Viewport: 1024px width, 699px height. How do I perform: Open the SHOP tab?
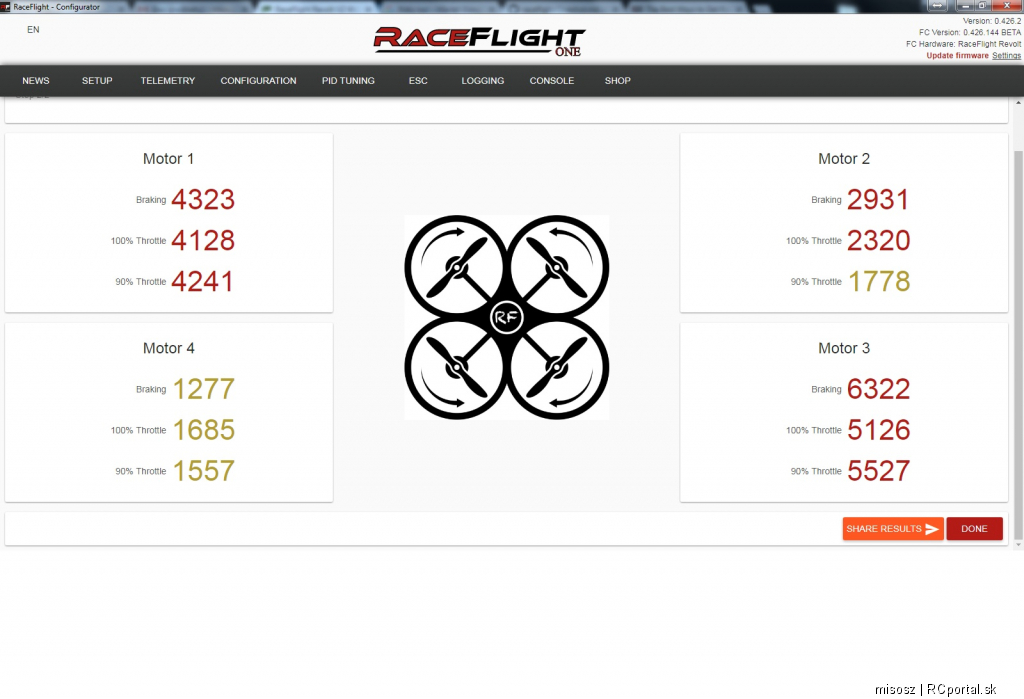click(617, 81)
